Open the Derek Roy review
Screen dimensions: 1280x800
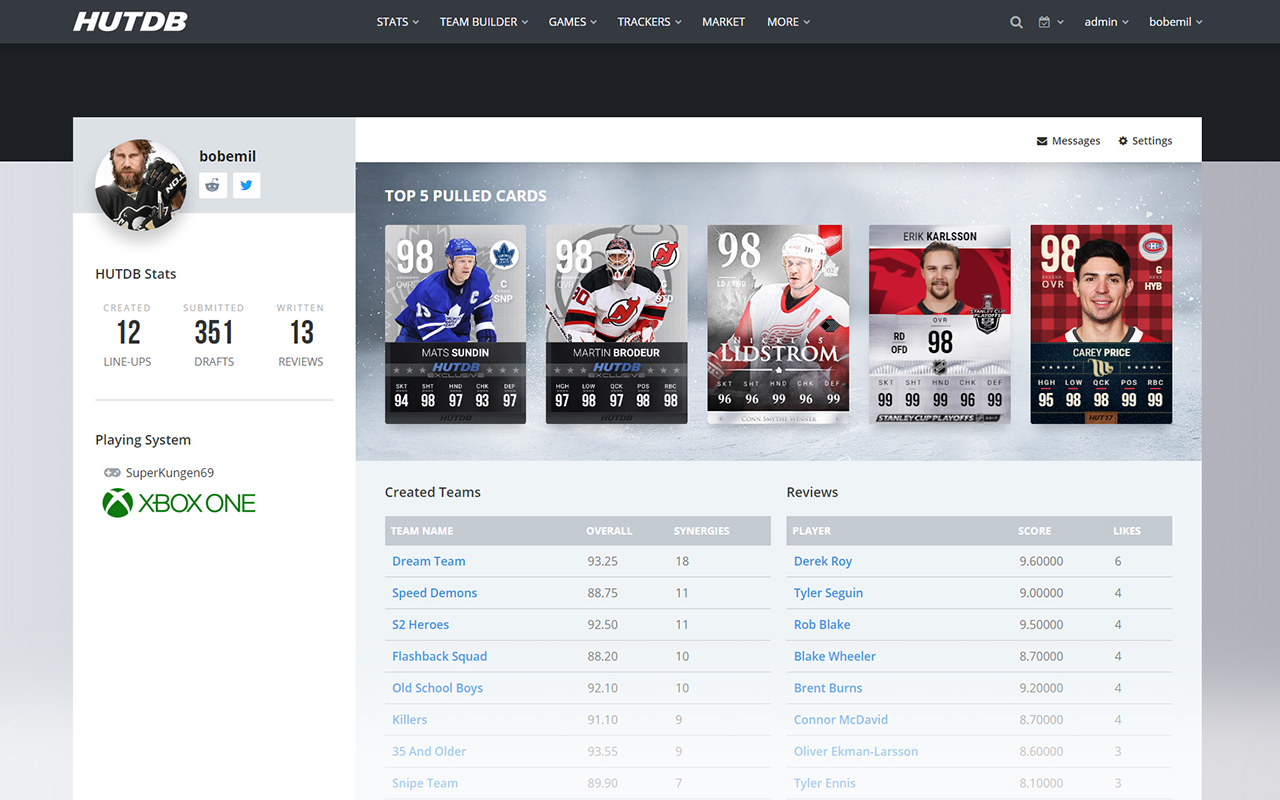(x=822, y=561)
